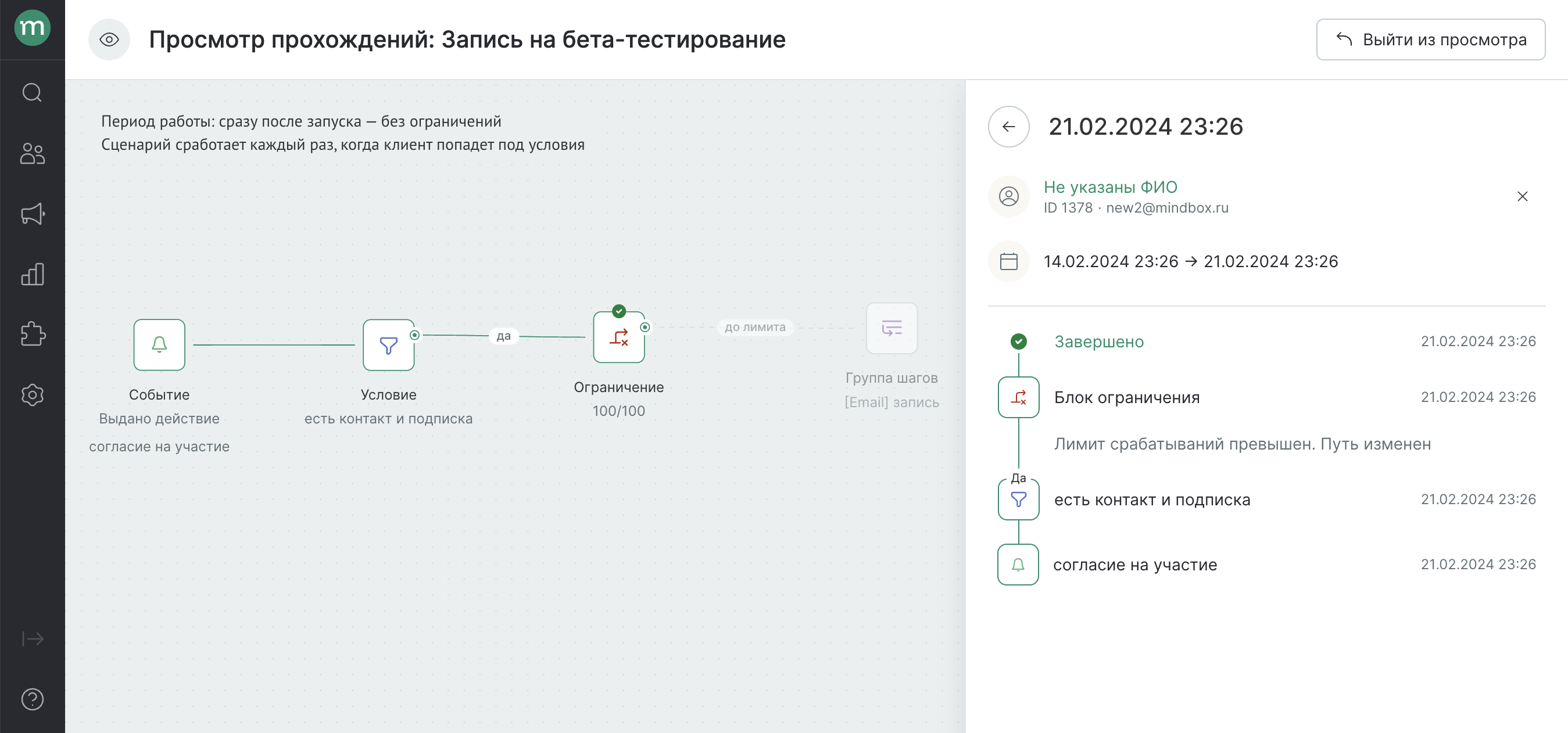Click 'согласие на участие' bell icon in history
The height and width of the screenshot is (733, 1568).
click(1018, 565)
